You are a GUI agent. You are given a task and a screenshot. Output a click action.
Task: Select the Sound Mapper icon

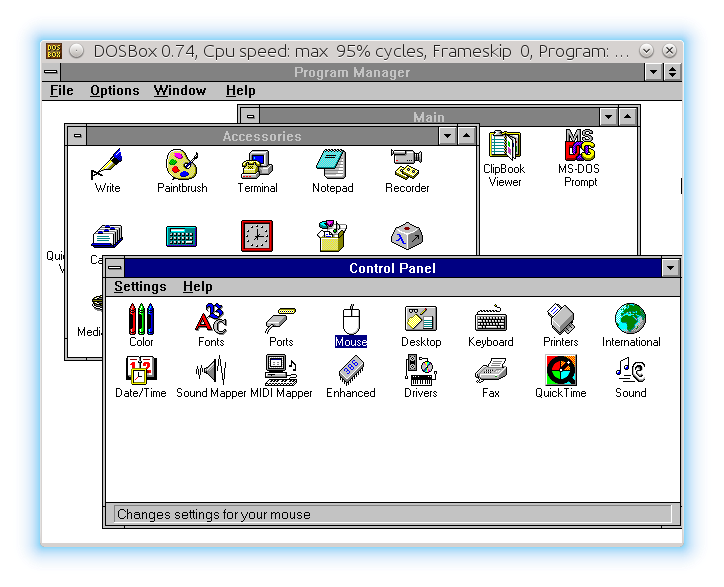[211, 376]
